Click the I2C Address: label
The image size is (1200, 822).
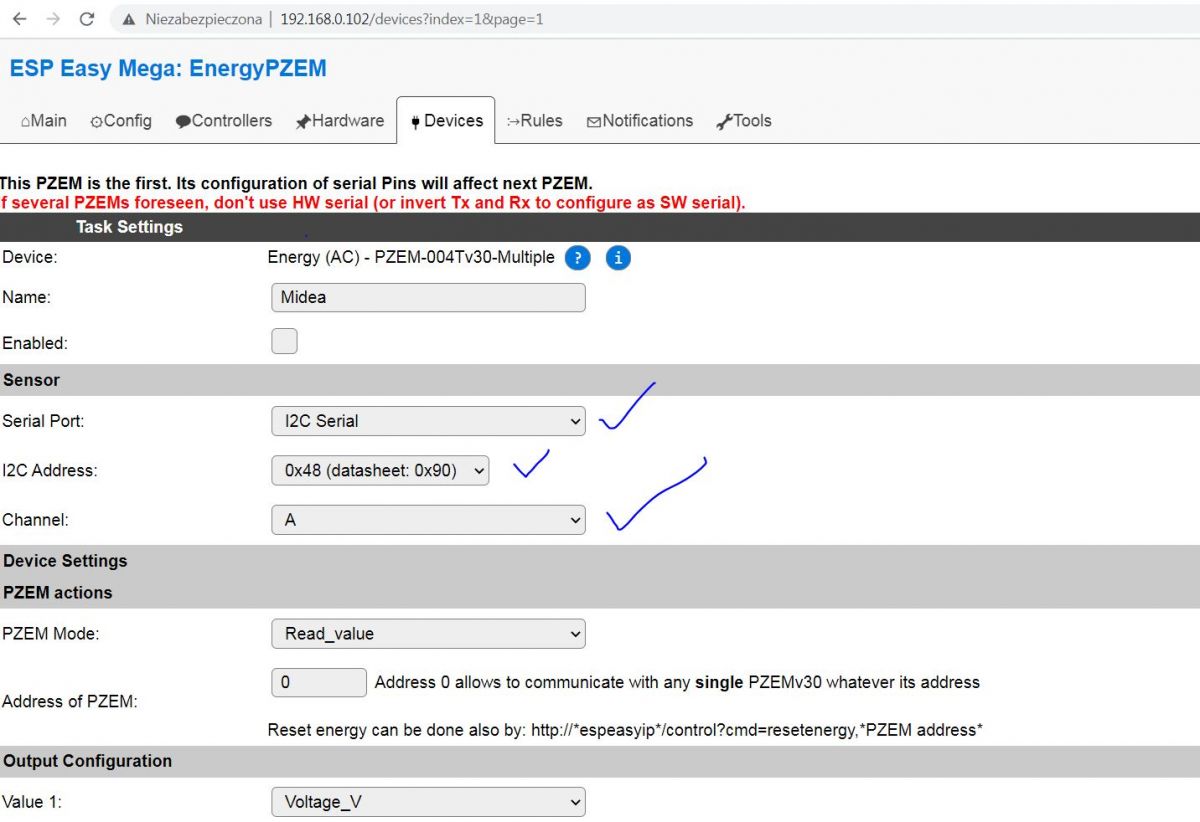click(50, 470)
